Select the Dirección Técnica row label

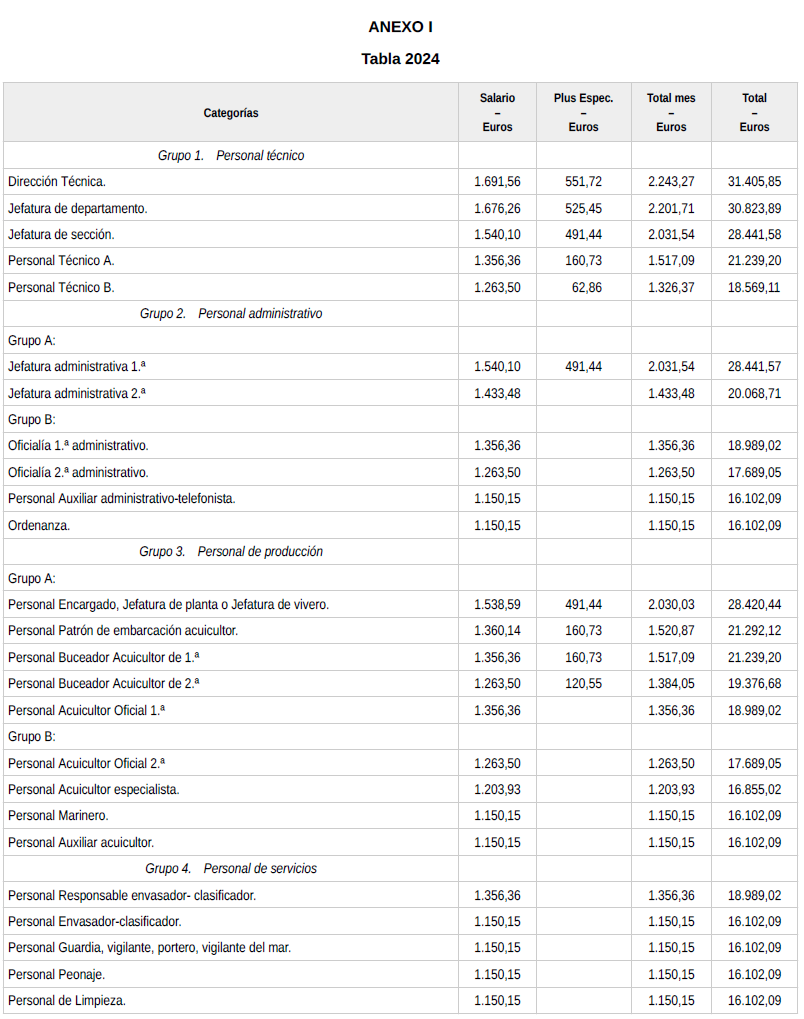[57, 182]
